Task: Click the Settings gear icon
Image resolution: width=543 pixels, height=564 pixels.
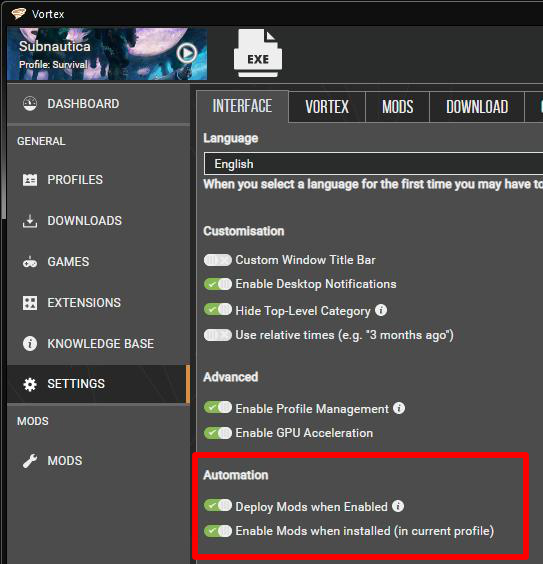Action: point(30,384)
